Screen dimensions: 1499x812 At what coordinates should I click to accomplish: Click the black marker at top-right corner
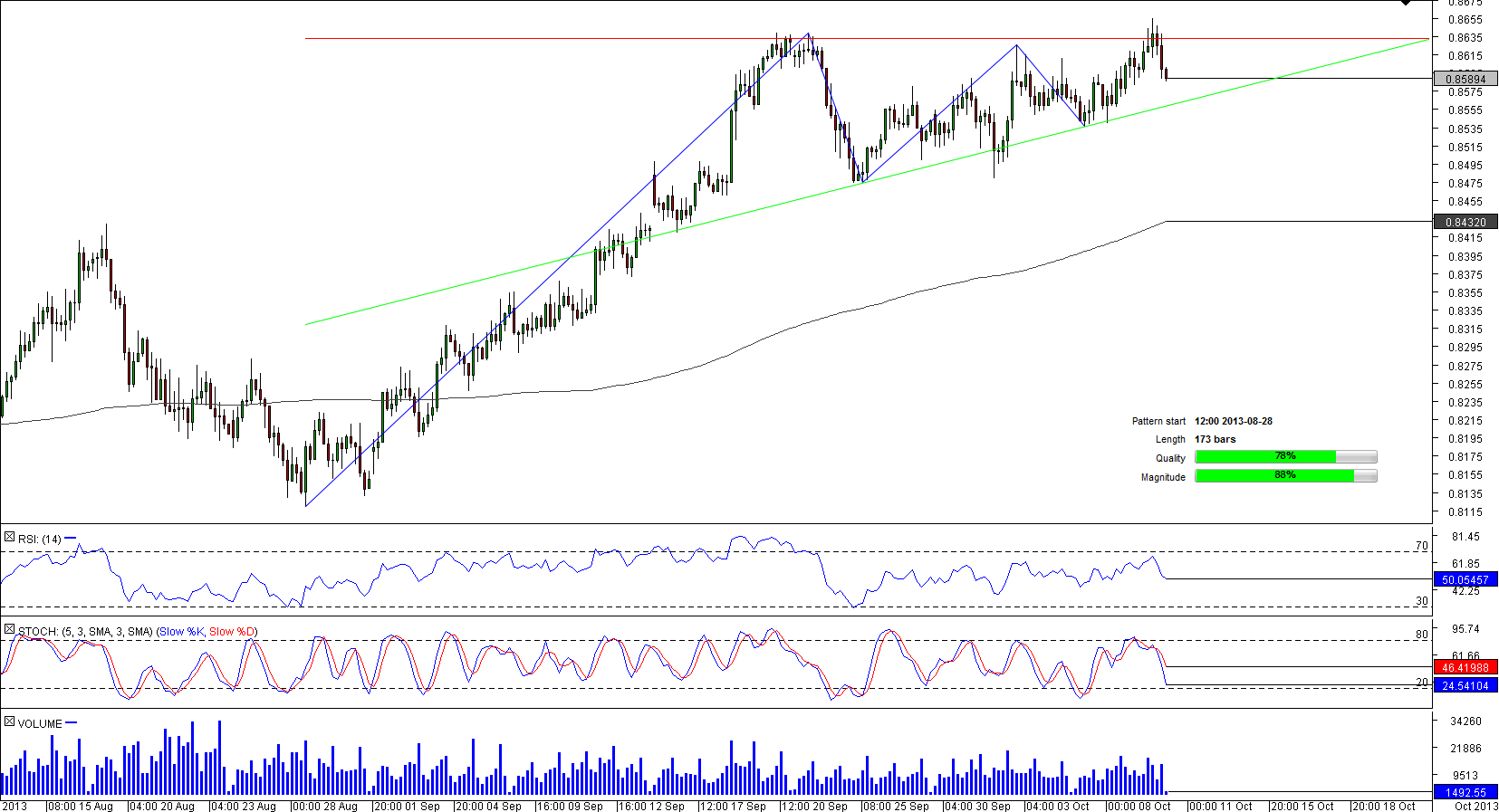(1405, 3)
